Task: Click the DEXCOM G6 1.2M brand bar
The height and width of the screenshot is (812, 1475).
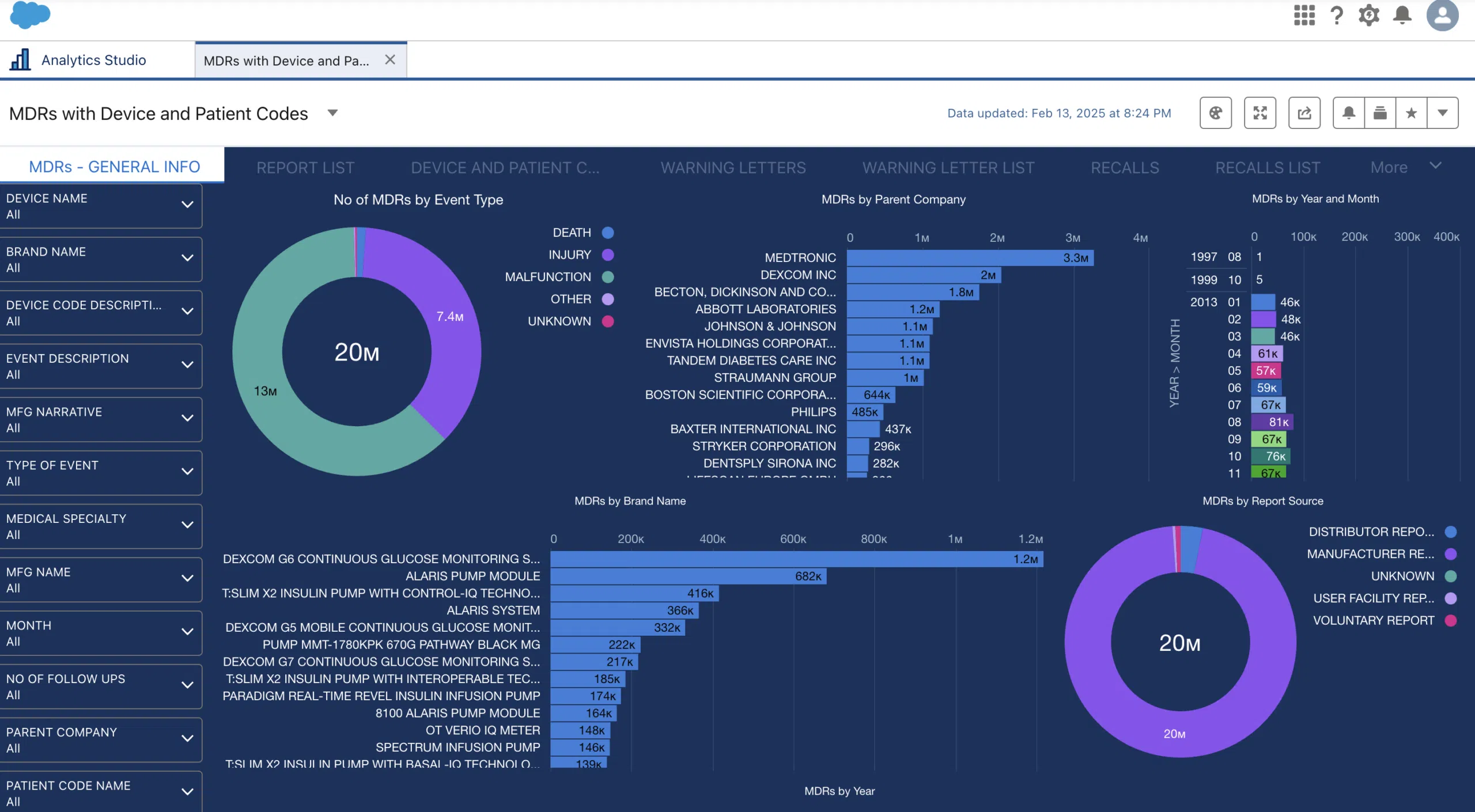Action: point(797,559)
